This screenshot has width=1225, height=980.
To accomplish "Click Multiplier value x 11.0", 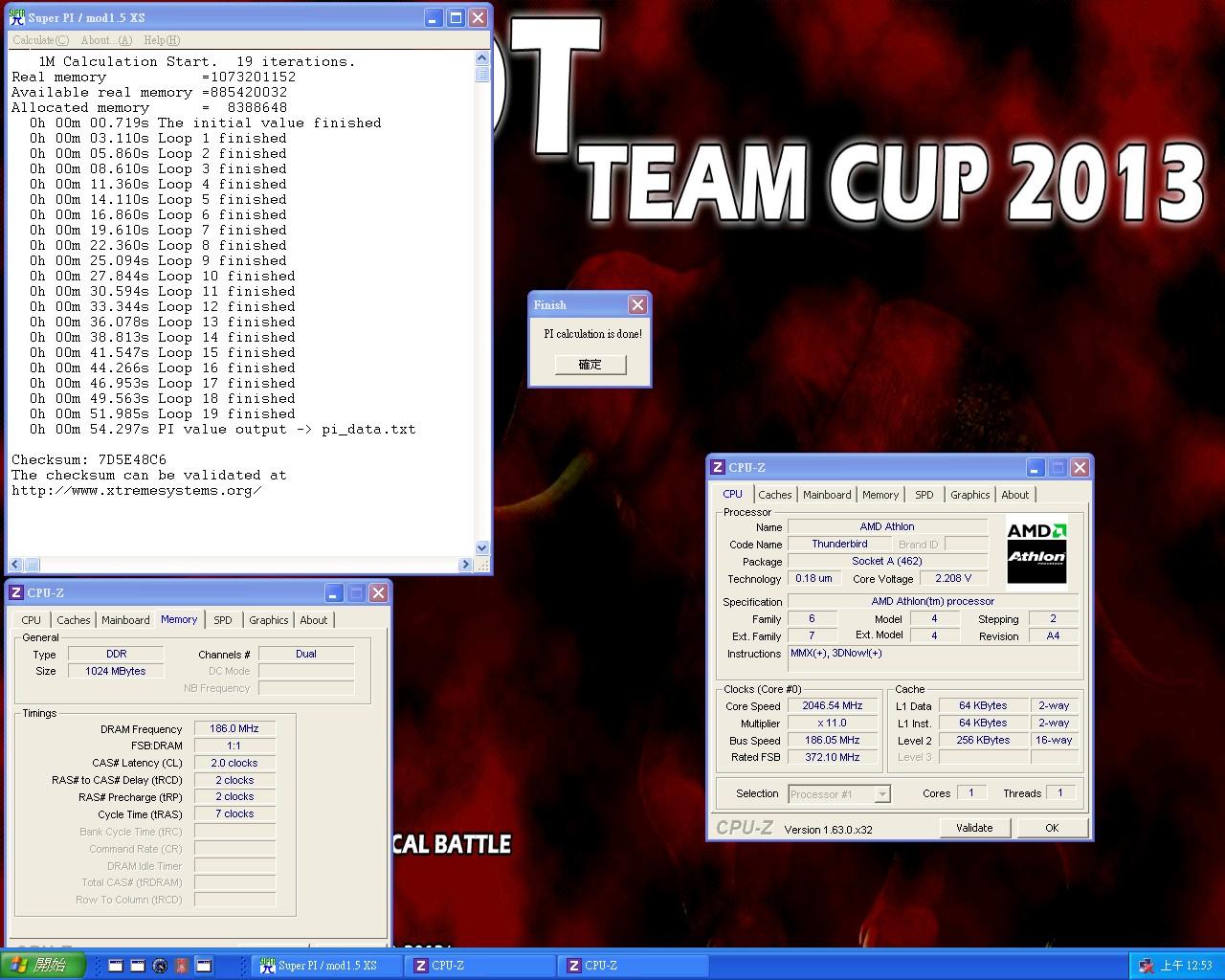I will pyautogui.click(x=832, y=723).
